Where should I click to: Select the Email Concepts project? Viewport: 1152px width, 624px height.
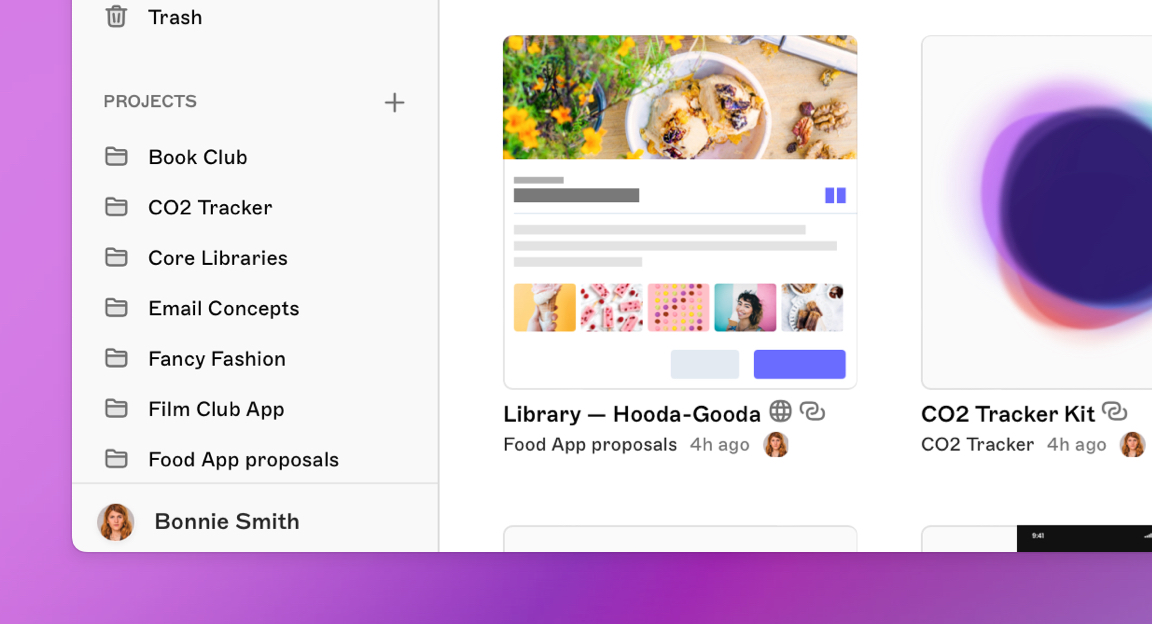click(223, 308)
